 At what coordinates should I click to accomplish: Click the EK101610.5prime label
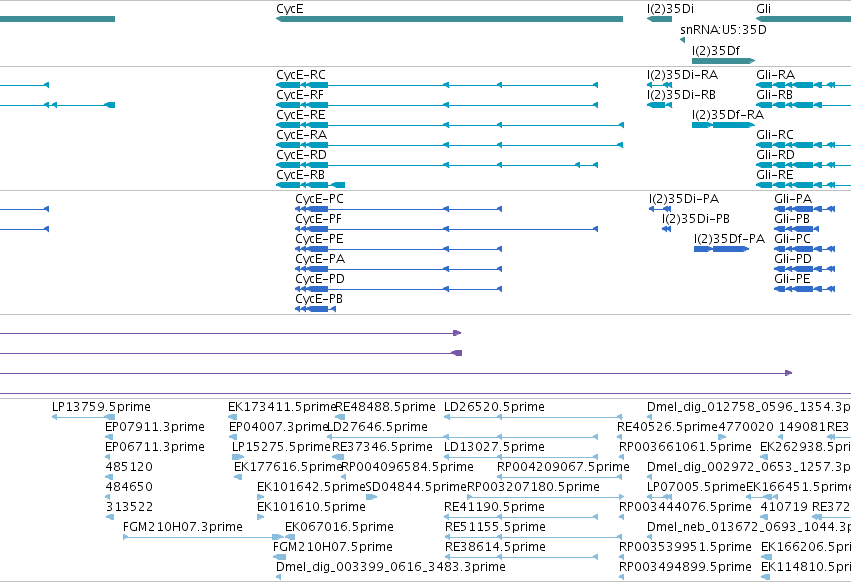coord(312,507)
